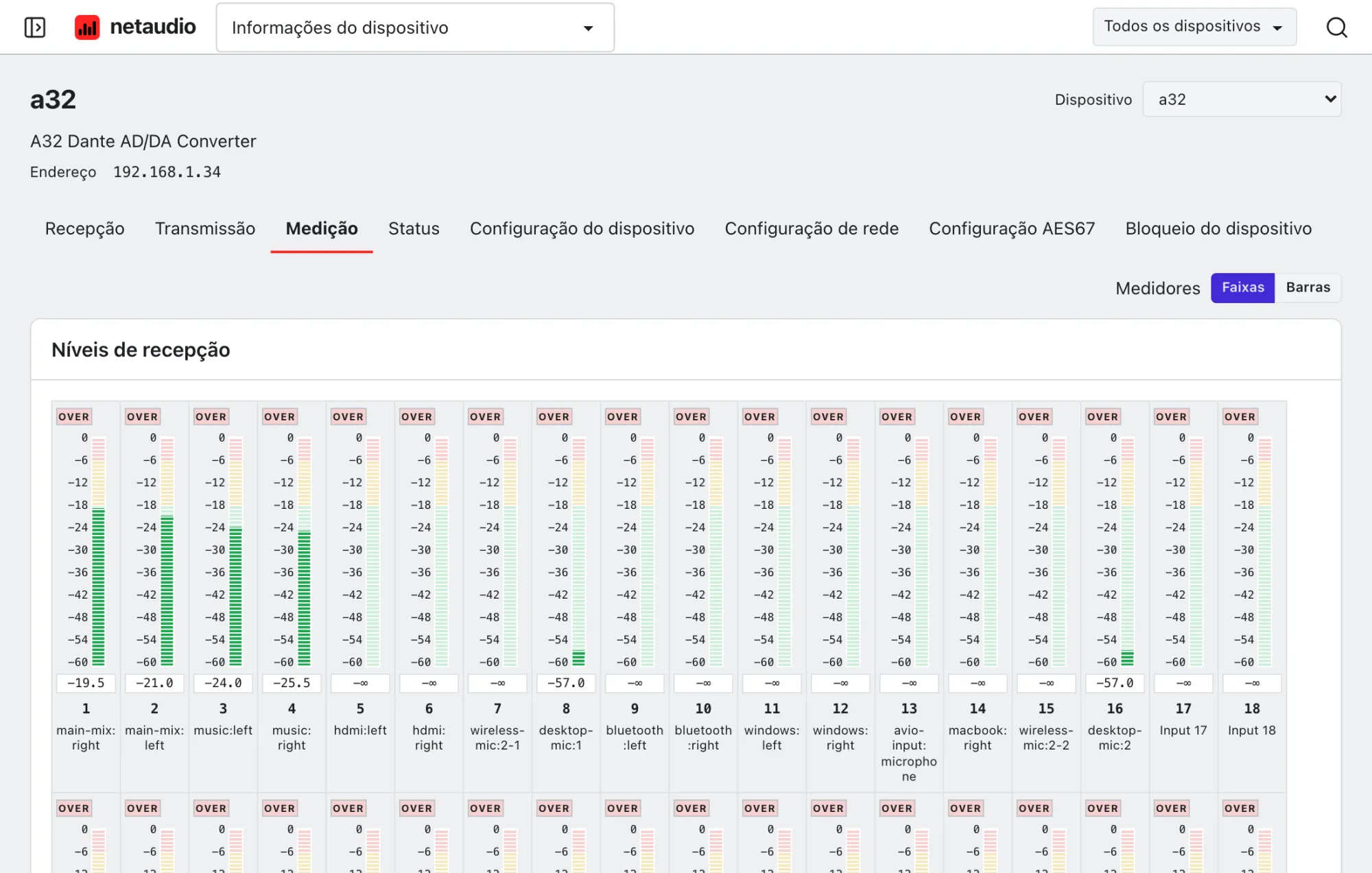Click the bluetooth:left channel label
The width and height of the screenshot is (1372, 873).
point(635,738)
